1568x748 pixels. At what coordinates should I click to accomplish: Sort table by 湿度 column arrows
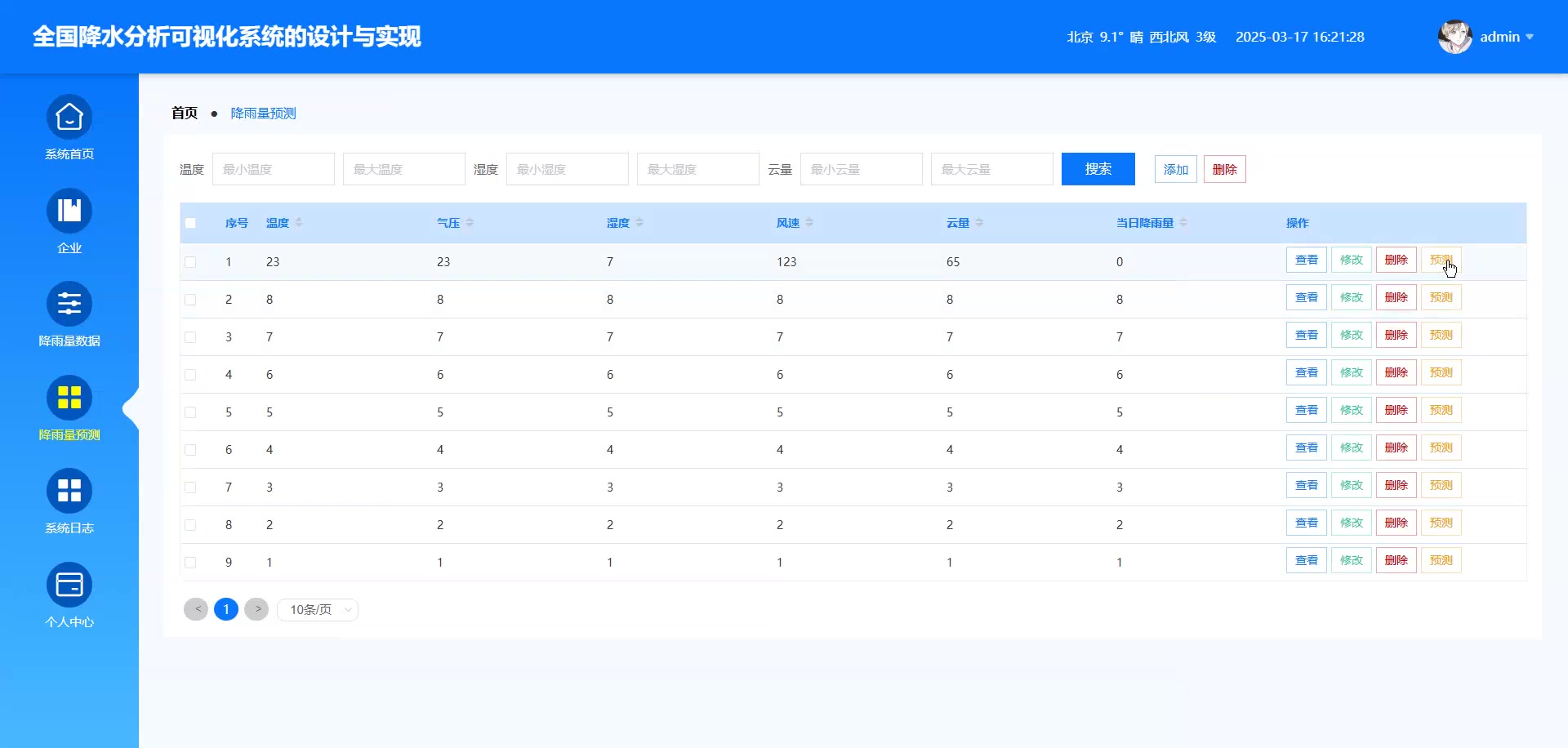(639, 223)
